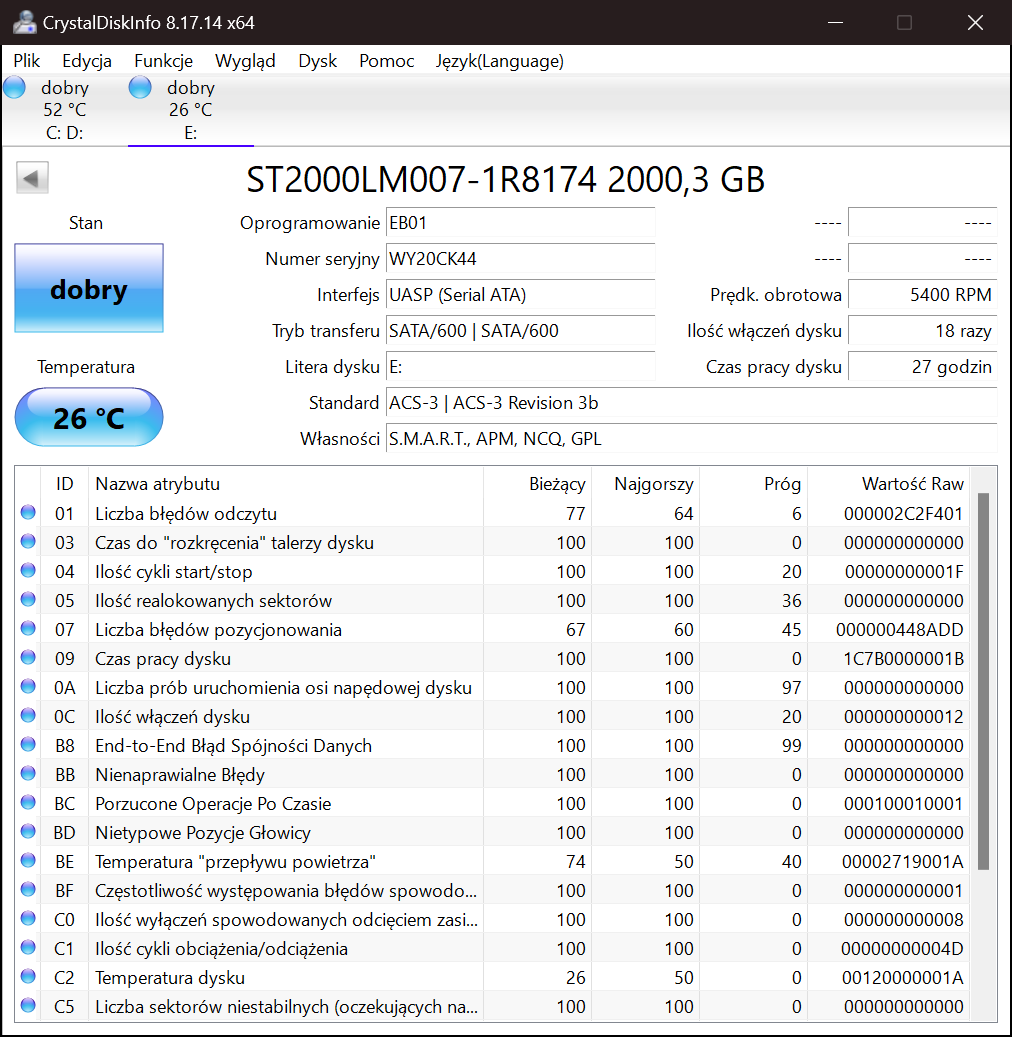Click the 'Wartość Raw' column header

coord(888,484)
